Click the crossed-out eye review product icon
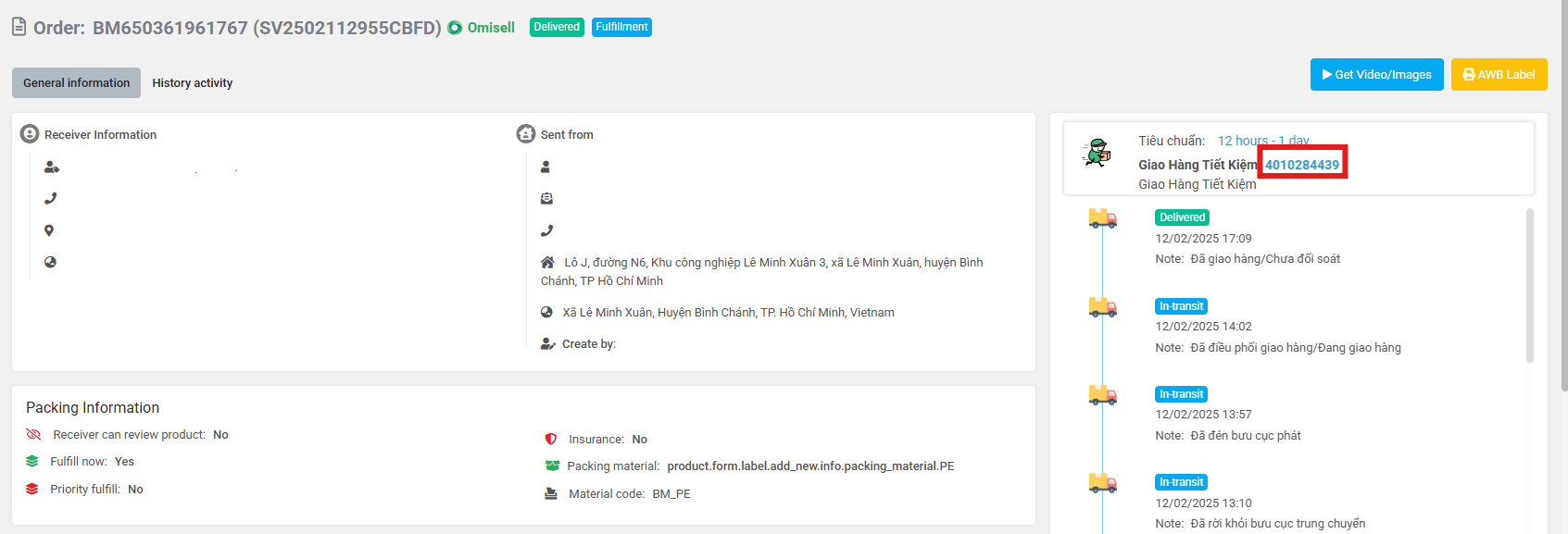 click(x=33, y=434)
